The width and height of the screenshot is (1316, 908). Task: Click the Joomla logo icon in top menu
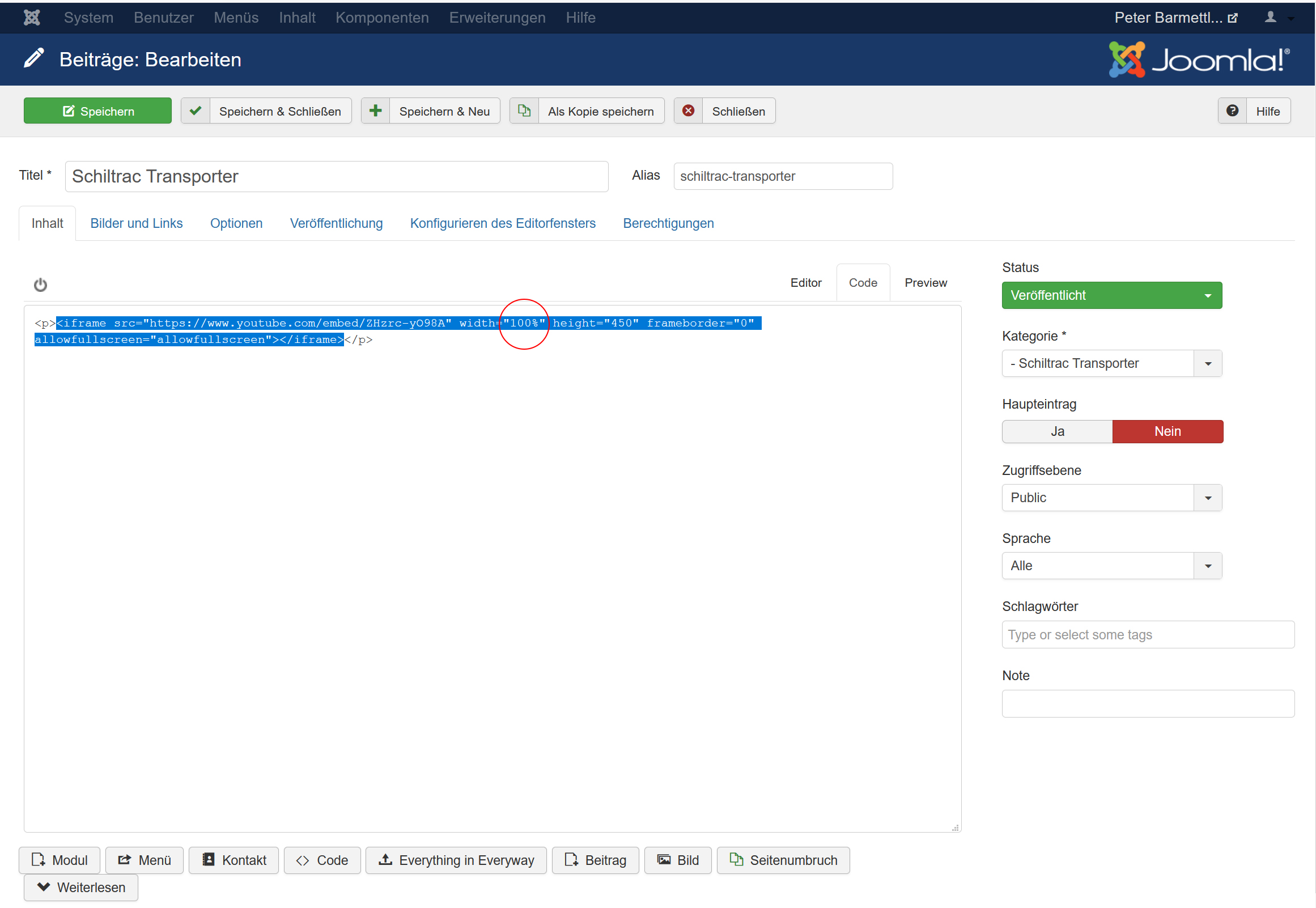32,18
